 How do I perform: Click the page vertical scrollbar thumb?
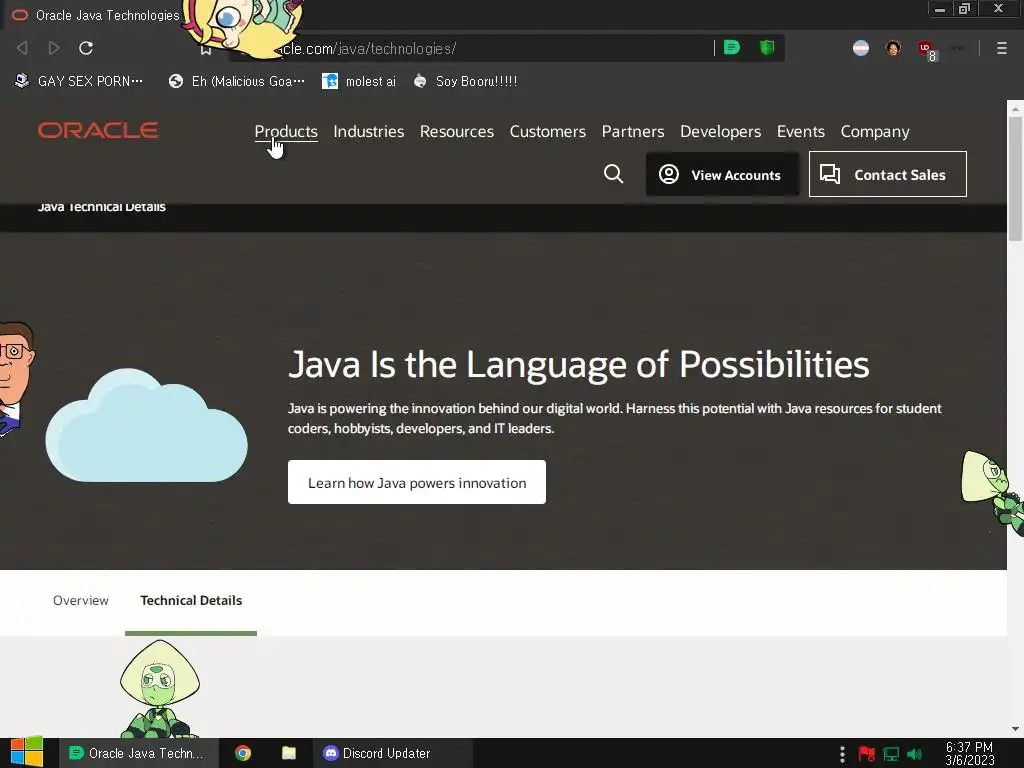click(x=1015, y=180)
